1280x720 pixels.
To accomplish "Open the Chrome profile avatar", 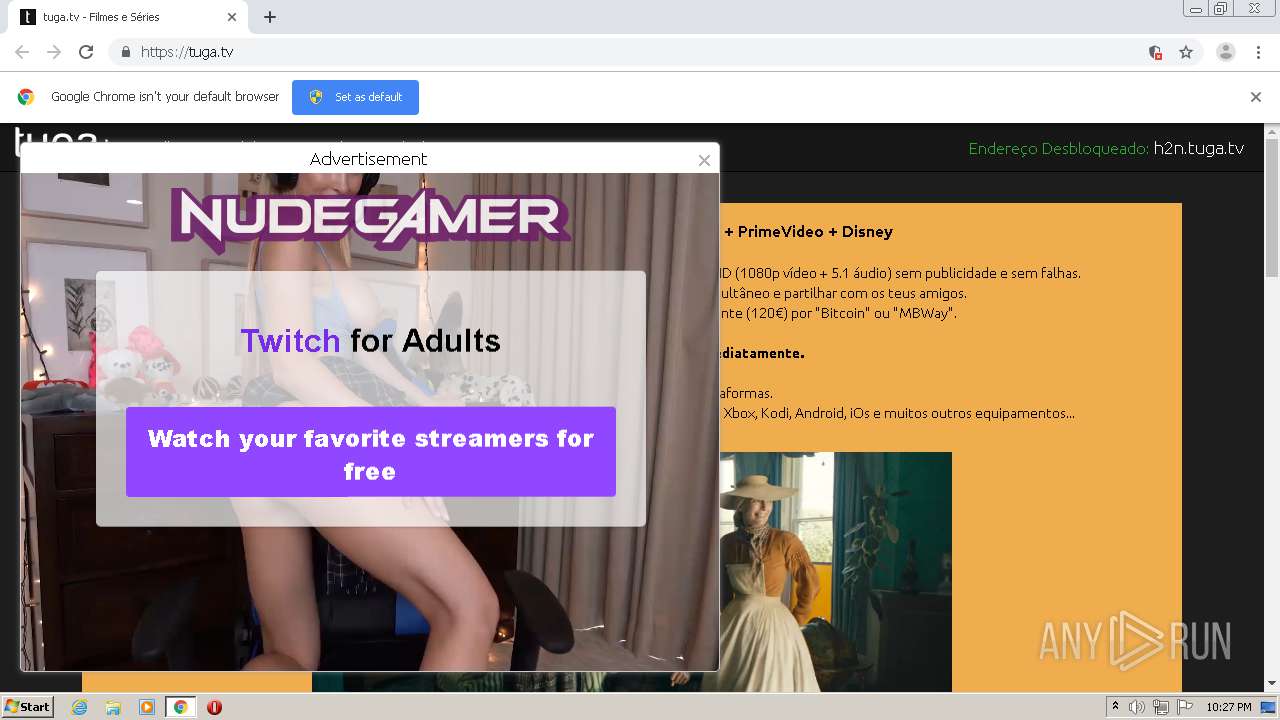I will [x=1226, y=52].
